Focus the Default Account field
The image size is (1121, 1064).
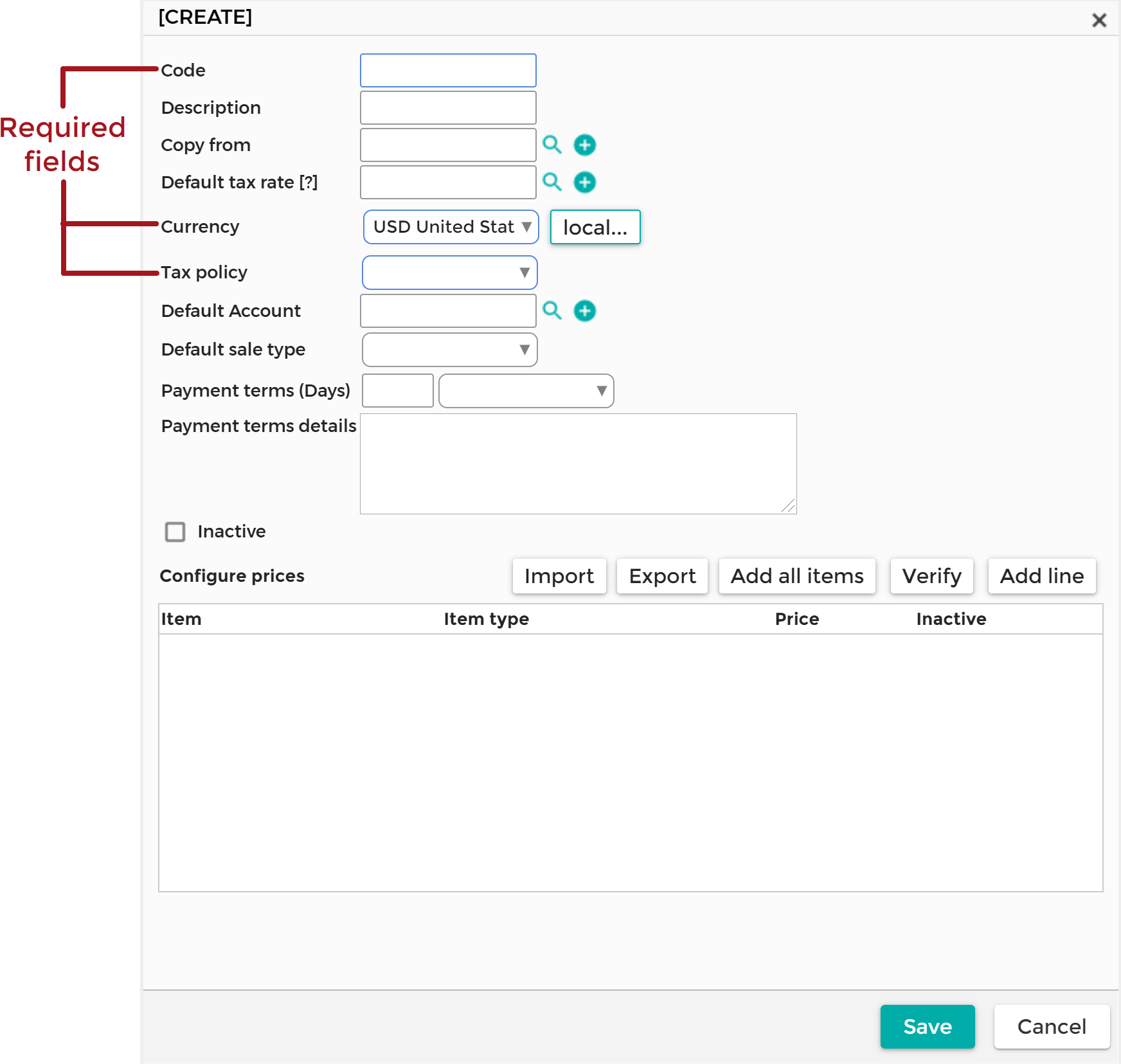pyautogui.click(x=448, y=311)
